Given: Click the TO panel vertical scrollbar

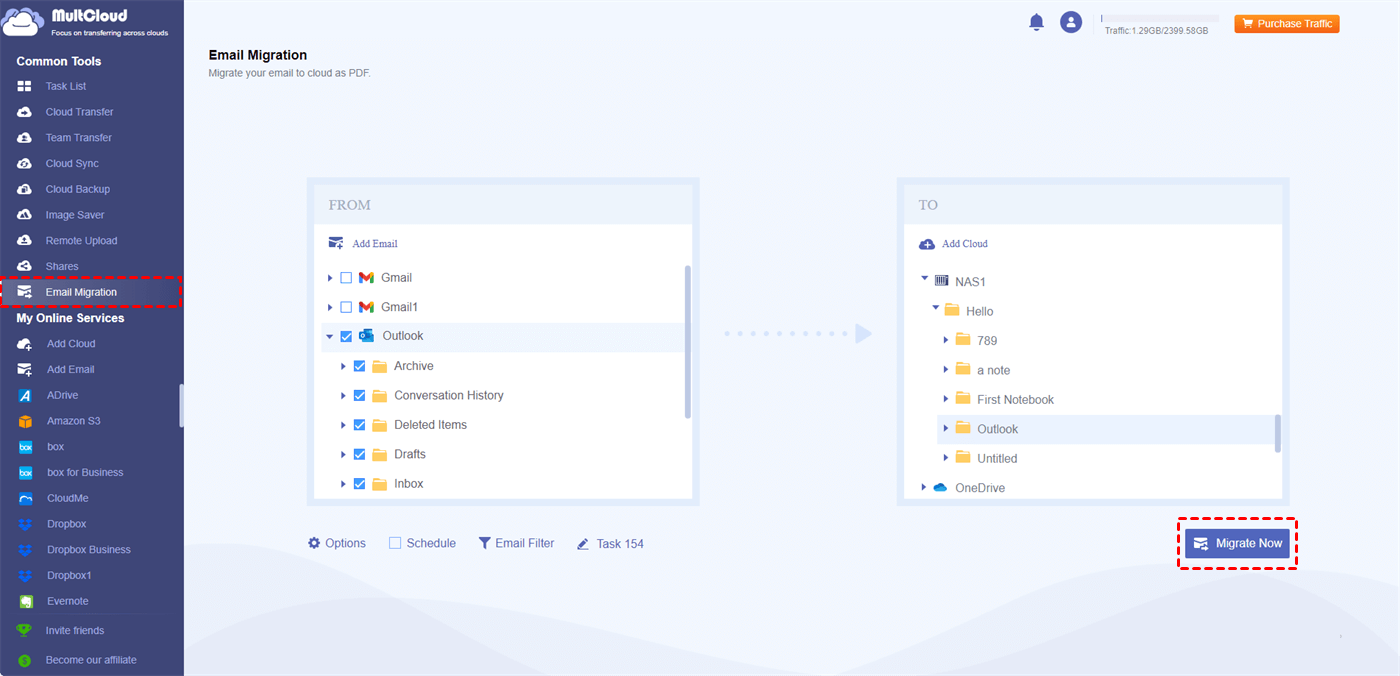Looking at the screenshot, I should pos(1278,433).
